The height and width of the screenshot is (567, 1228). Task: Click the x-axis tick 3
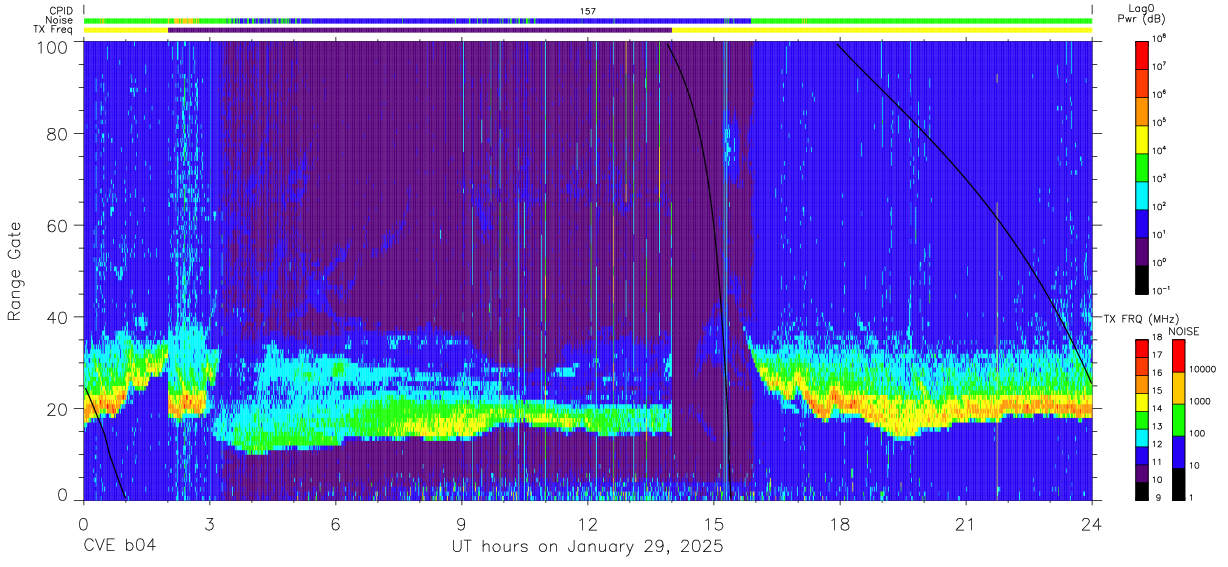(x=210, y=523)
